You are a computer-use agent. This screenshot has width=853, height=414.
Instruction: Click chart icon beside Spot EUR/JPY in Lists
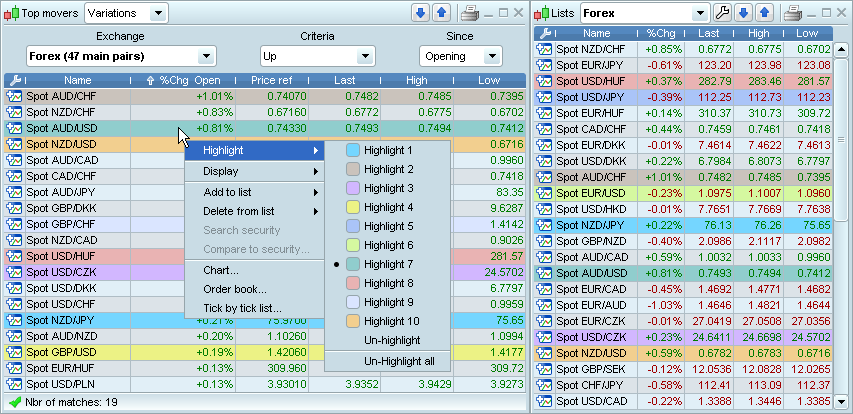545,65
